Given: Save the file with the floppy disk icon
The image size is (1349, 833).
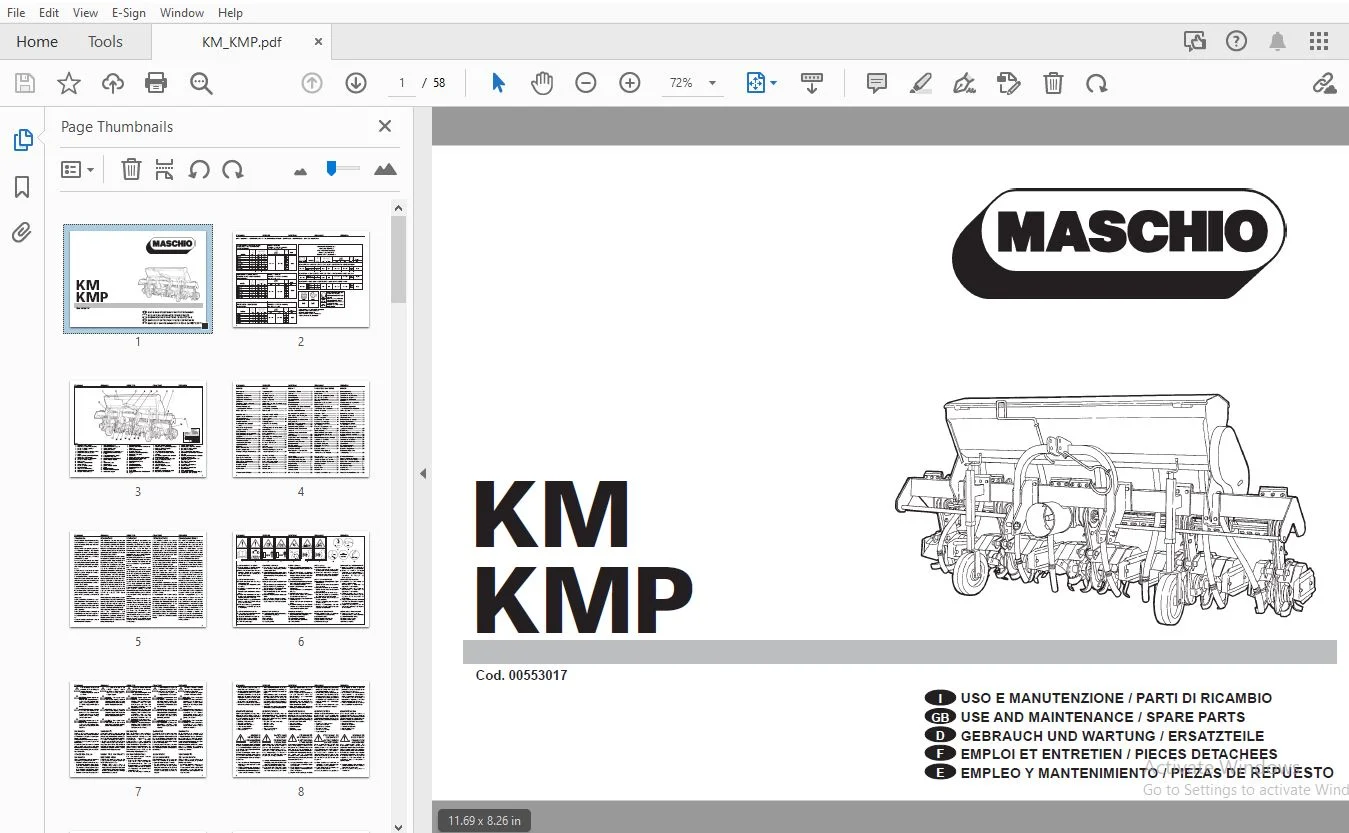Looking at the screenshot, I should [24, 84].
